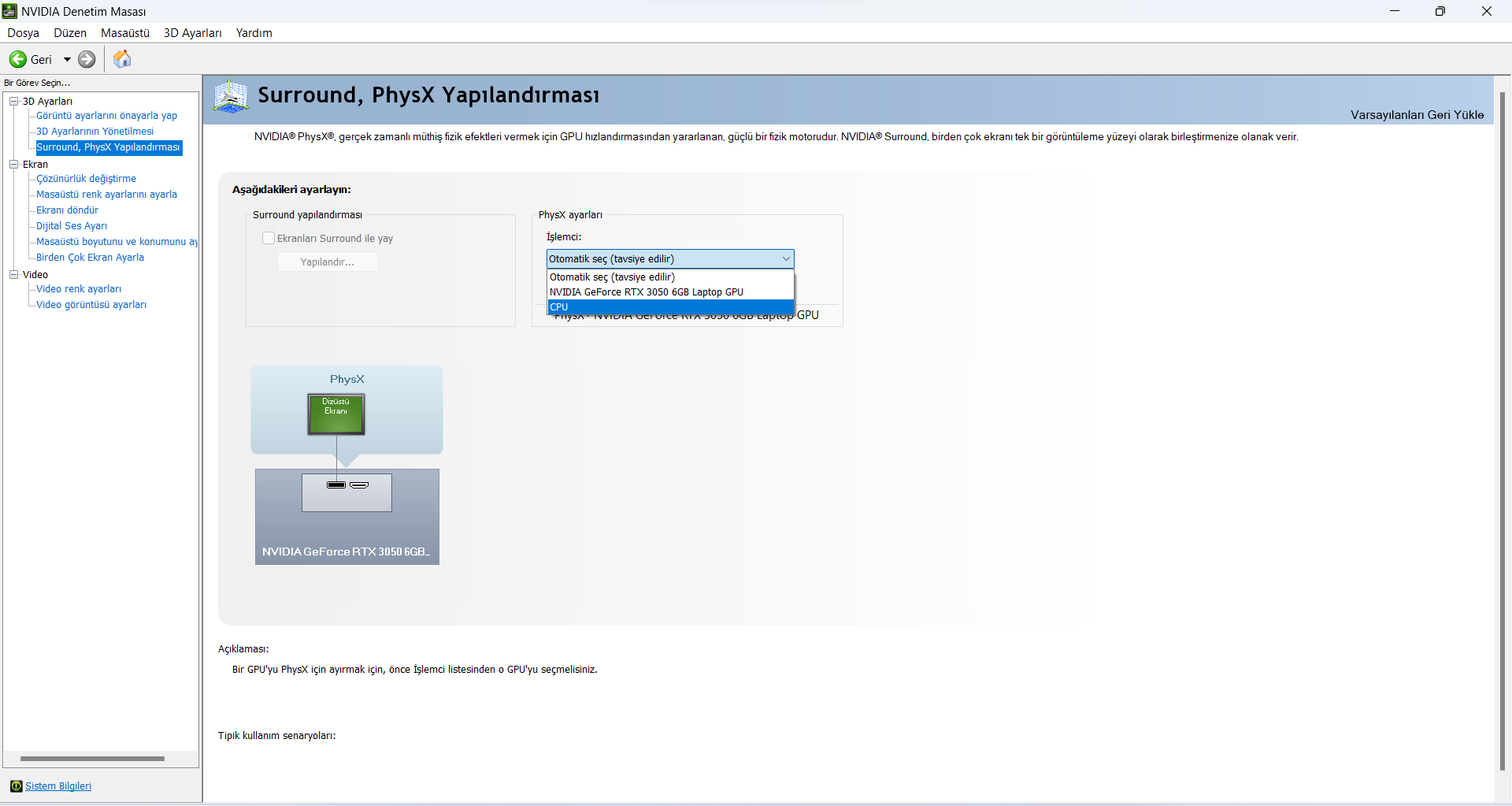Open Çözünürlük değiştirme page
The height and width of the screenshot is (806, 1512).
pyautogui.click(x=86, y=179)
